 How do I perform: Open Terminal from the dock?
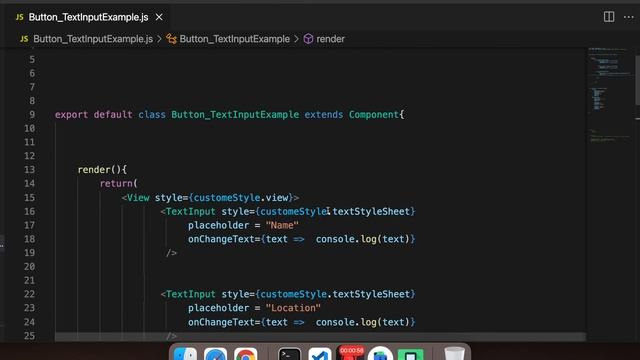pyautogui.click(x=289, y=353)
